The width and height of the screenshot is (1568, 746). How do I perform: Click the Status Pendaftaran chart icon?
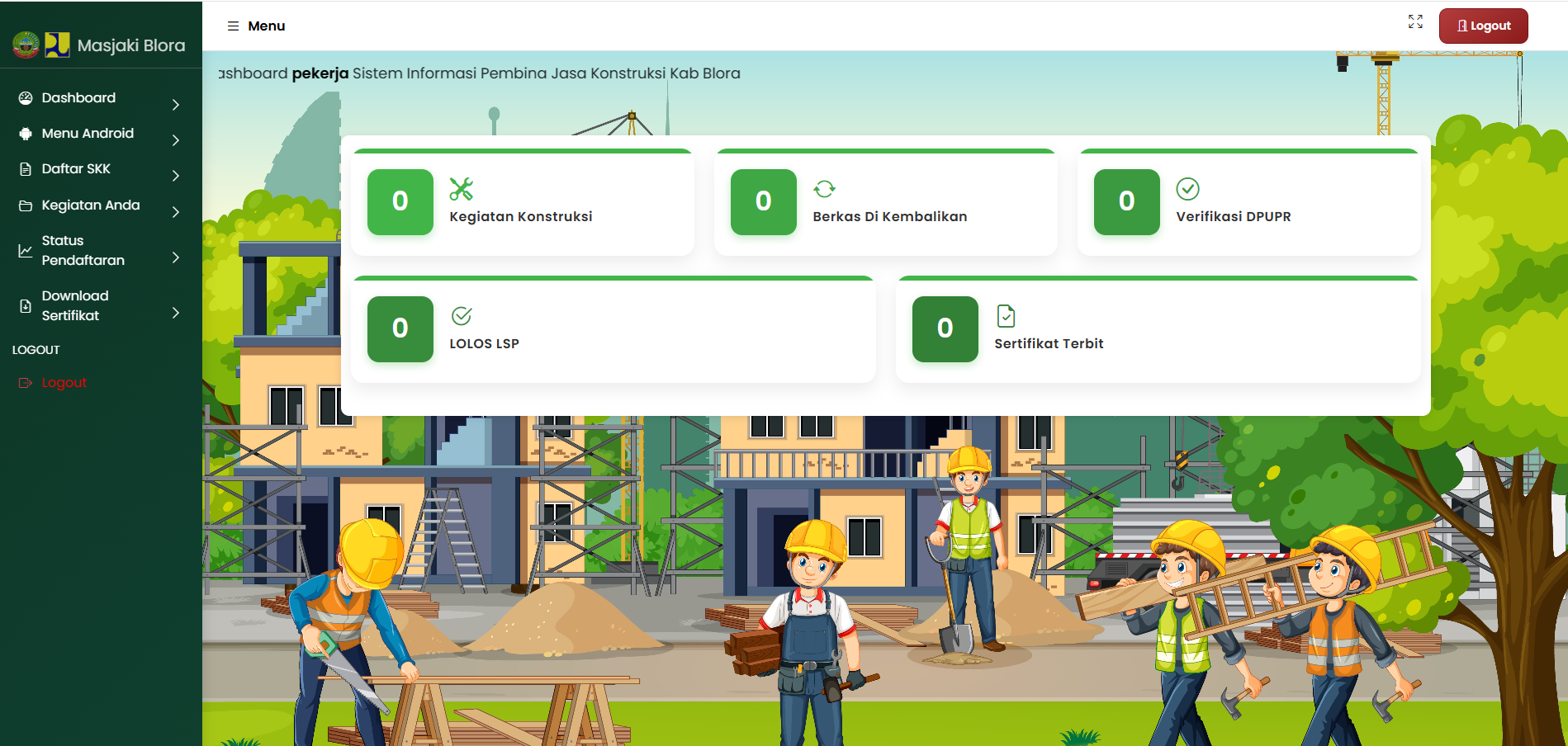(x=26, y=251)
